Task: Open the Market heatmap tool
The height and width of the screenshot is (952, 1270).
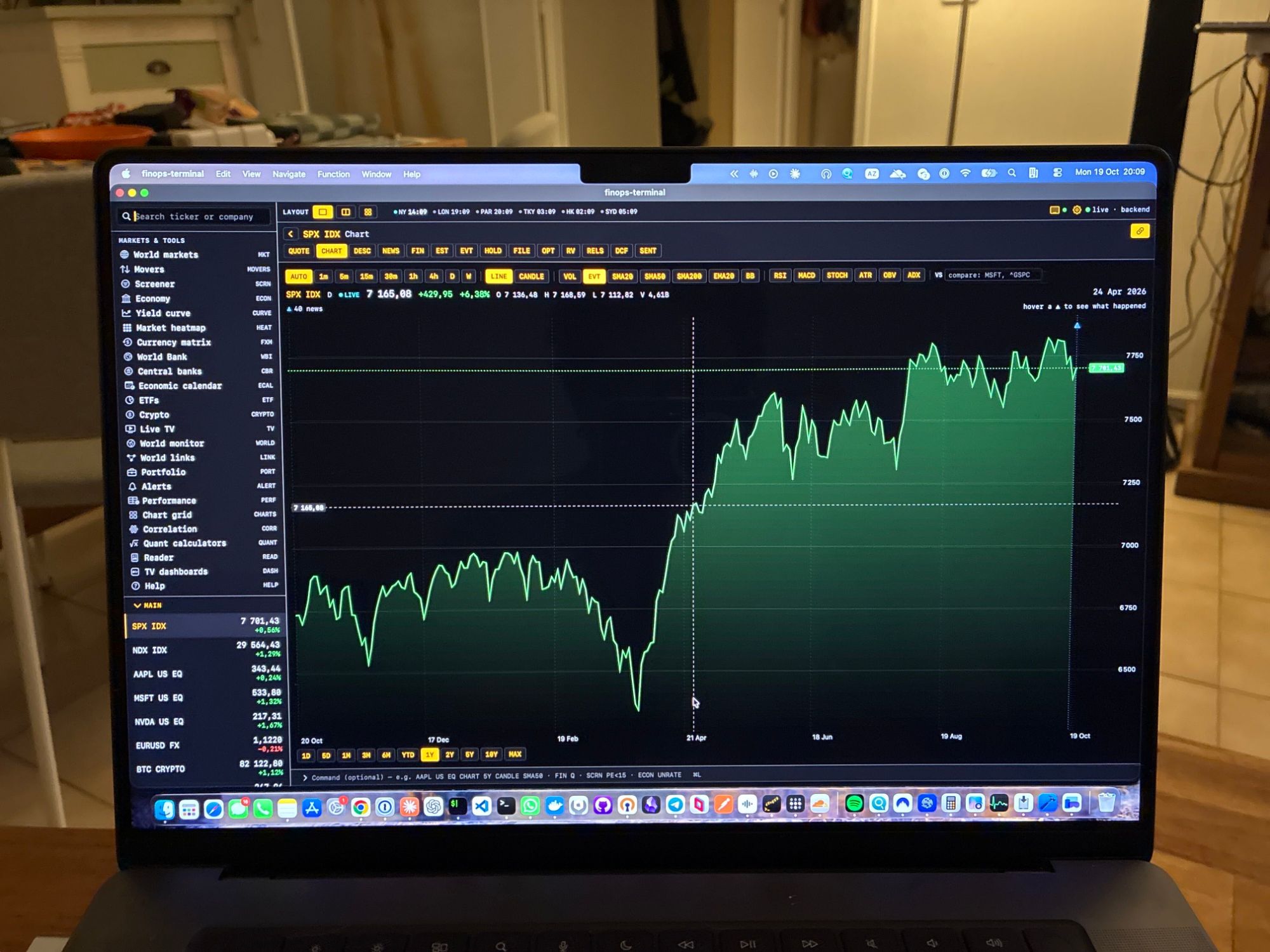Action: click(x=196, y=327)
